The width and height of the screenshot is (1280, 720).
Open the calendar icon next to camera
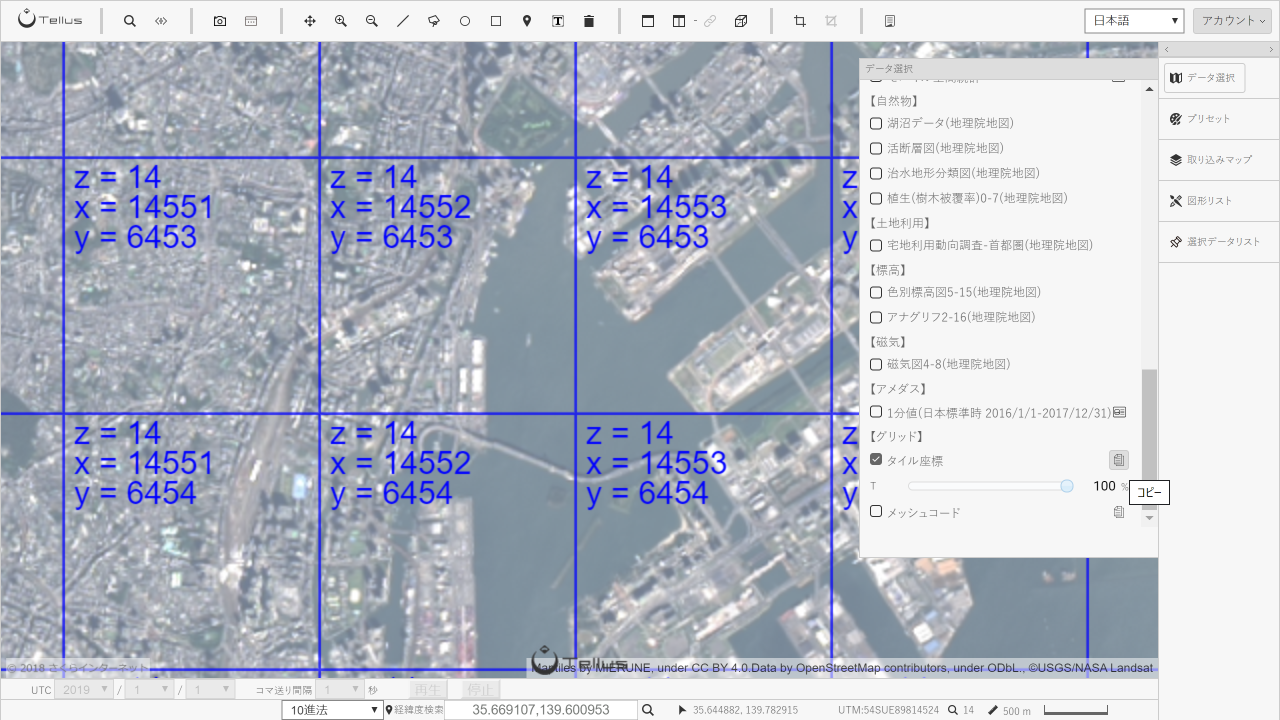[x=251, y=21]
